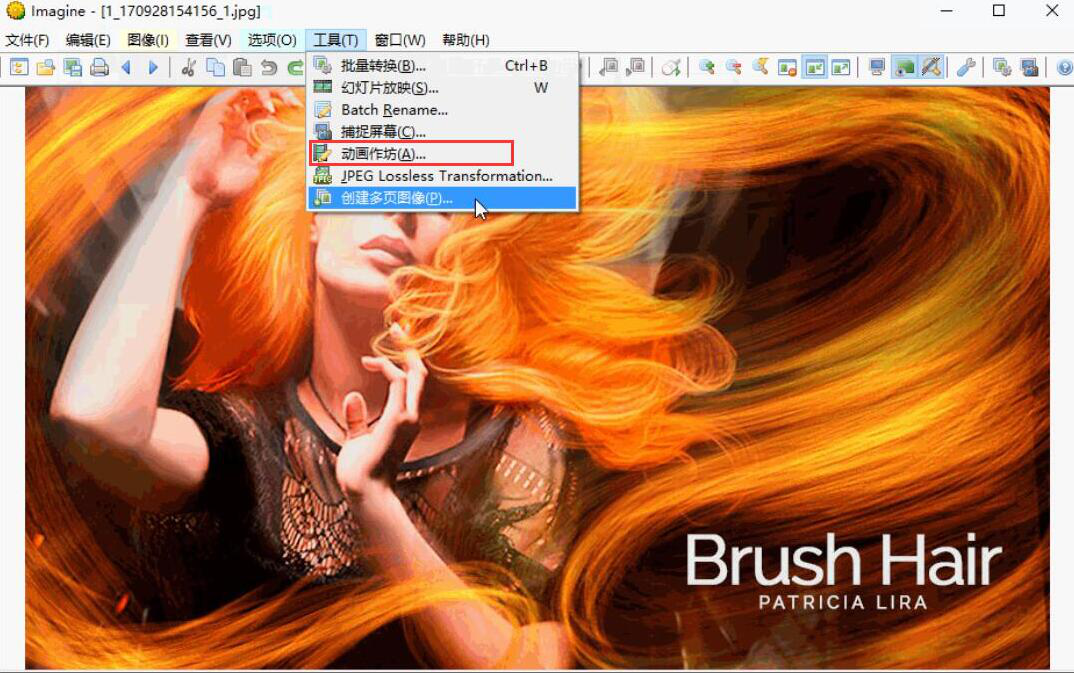Open the 查看(V) menu
1074x673 pixels.
208,40
